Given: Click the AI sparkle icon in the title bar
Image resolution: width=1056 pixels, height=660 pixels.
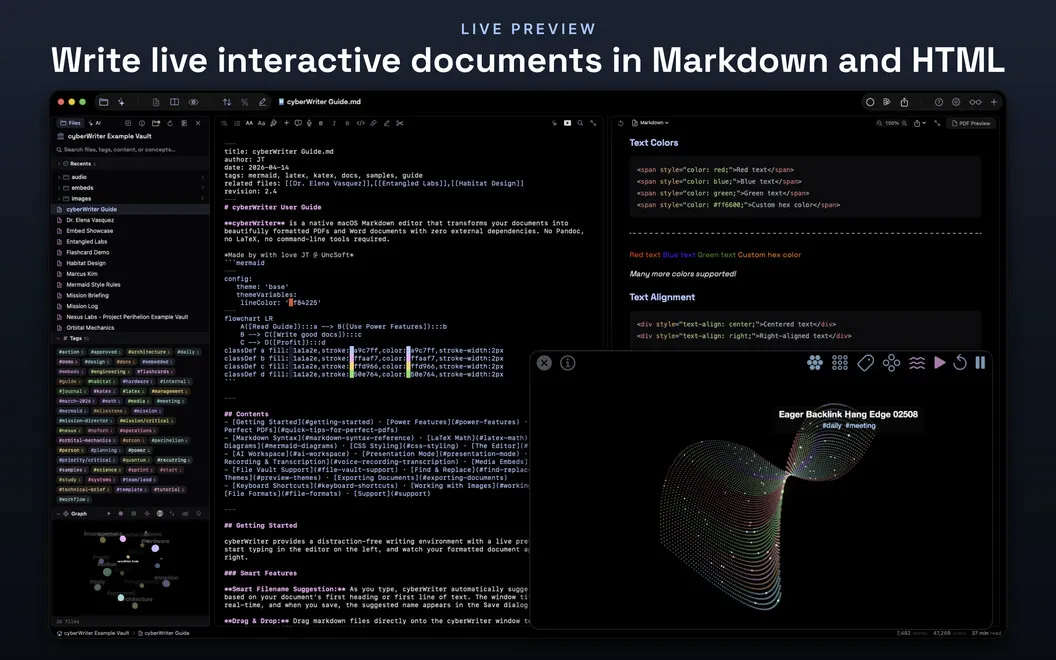Looking at the screenshot, I should tap(121, 102).
